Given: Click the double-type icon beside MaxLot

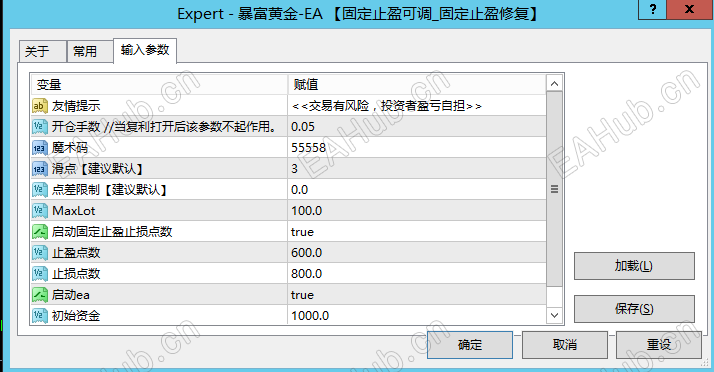Looking at the screenshot, I should coord(40,211).
